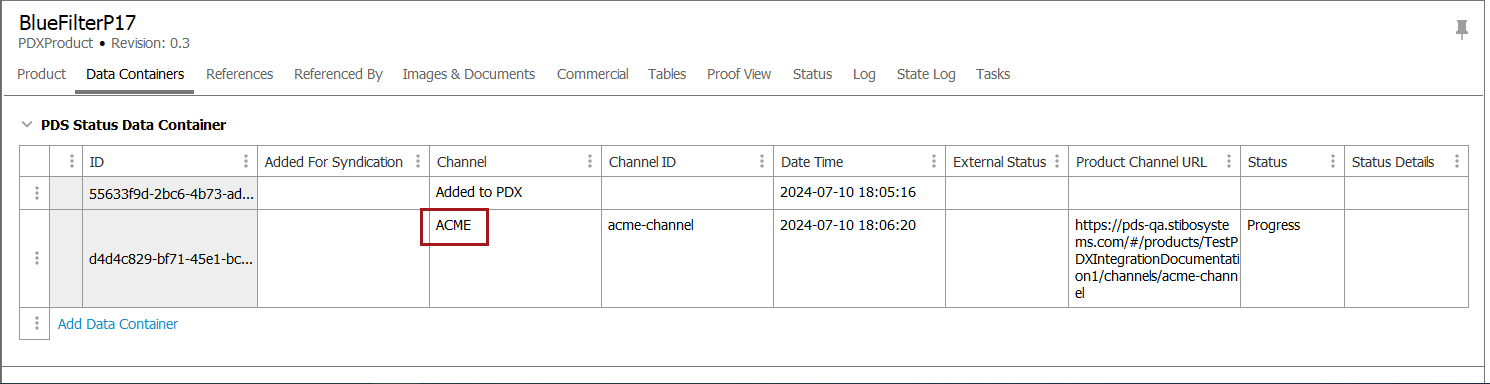Open the Channel column kebab menu
The width and height of the screenshot is (1490, 384).
point(590,161)
